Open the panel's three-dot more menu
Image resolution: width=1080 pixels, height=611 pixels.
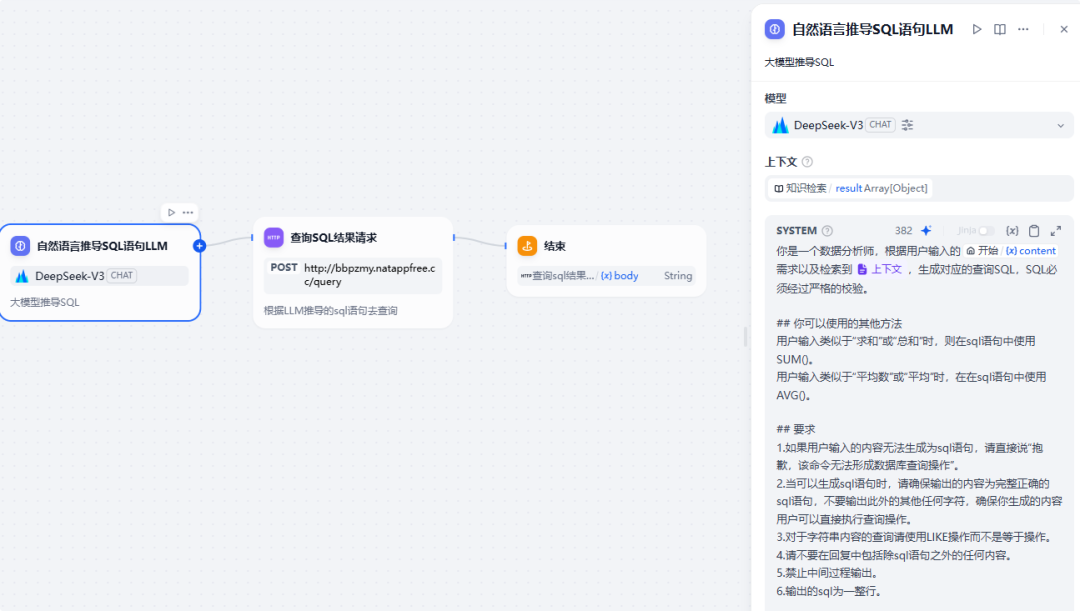pyautogui.click(x=1023, y=30)
